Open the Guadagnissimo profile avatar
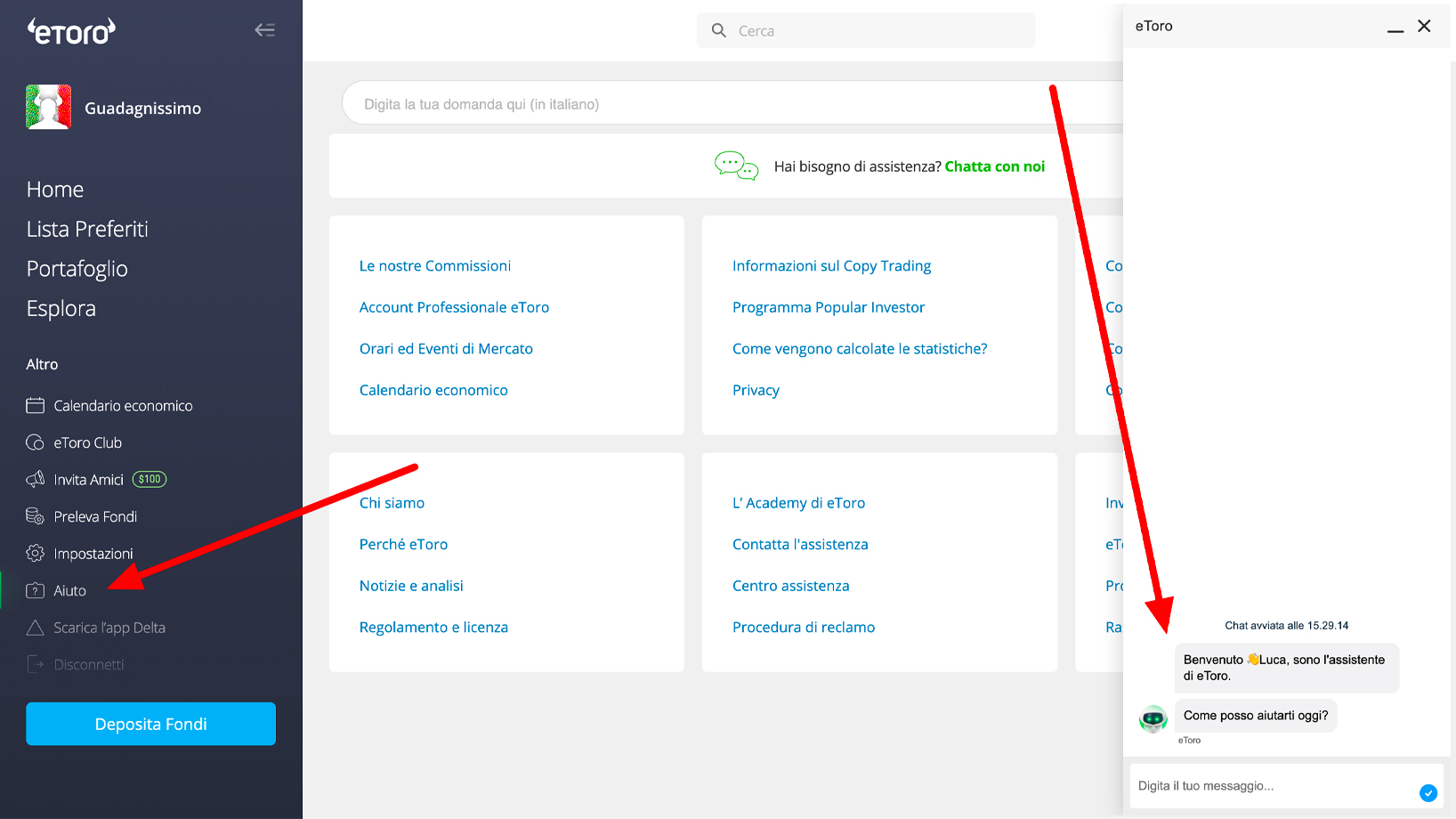Viewport: 1456px width, 819px height. pyautogui.click(x=49, y=108)
